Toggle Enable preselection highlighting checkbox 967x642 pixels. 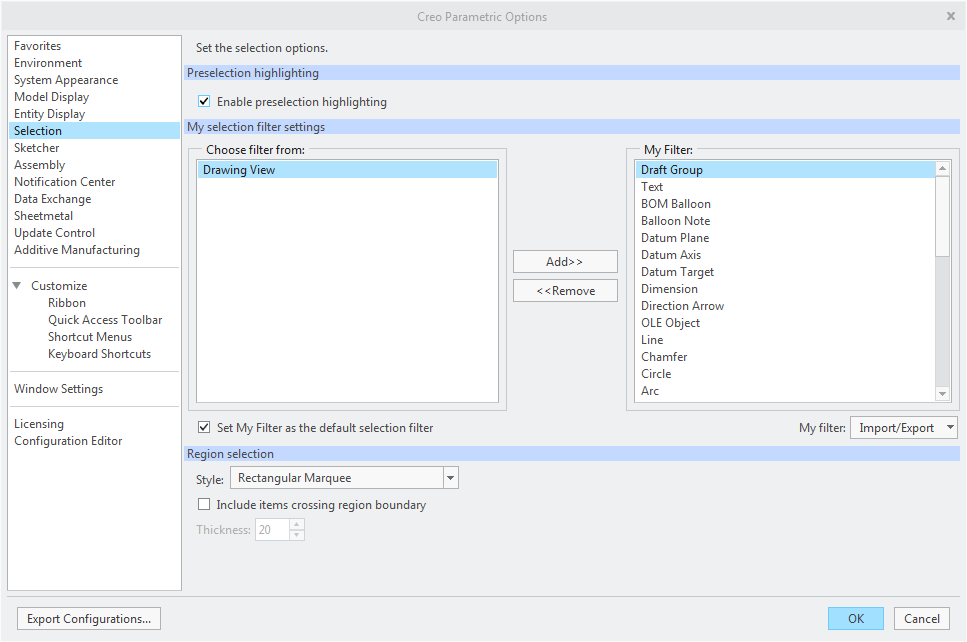[x=205, y=102]
